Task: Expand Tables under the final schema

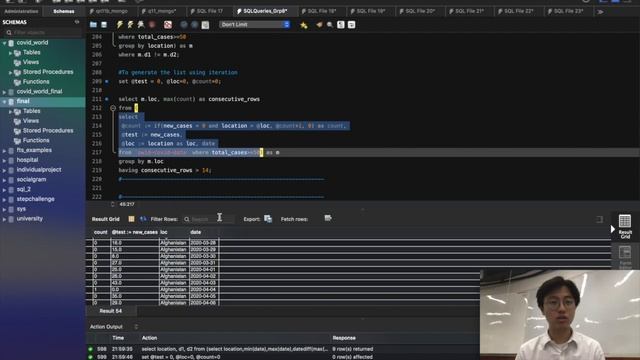Action: click(x=11, y=111)
